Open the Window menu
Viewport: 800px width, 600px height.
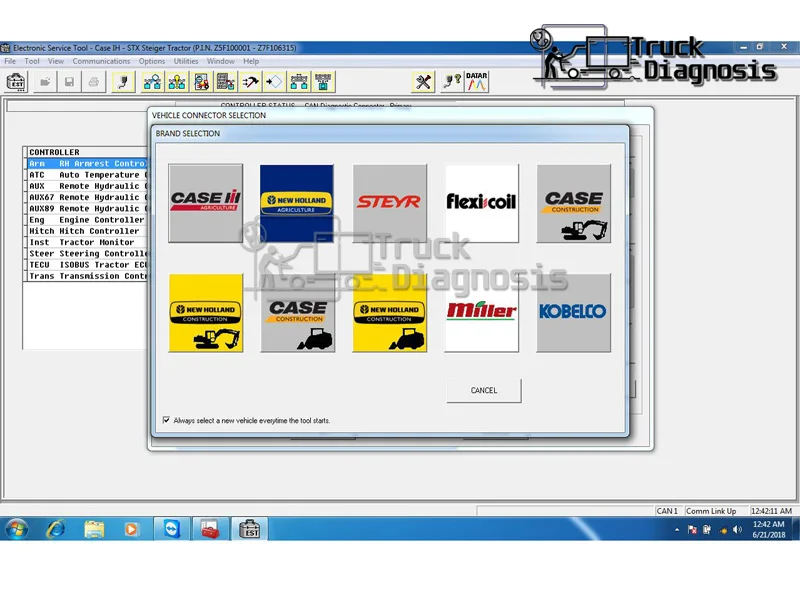(220, 61)
